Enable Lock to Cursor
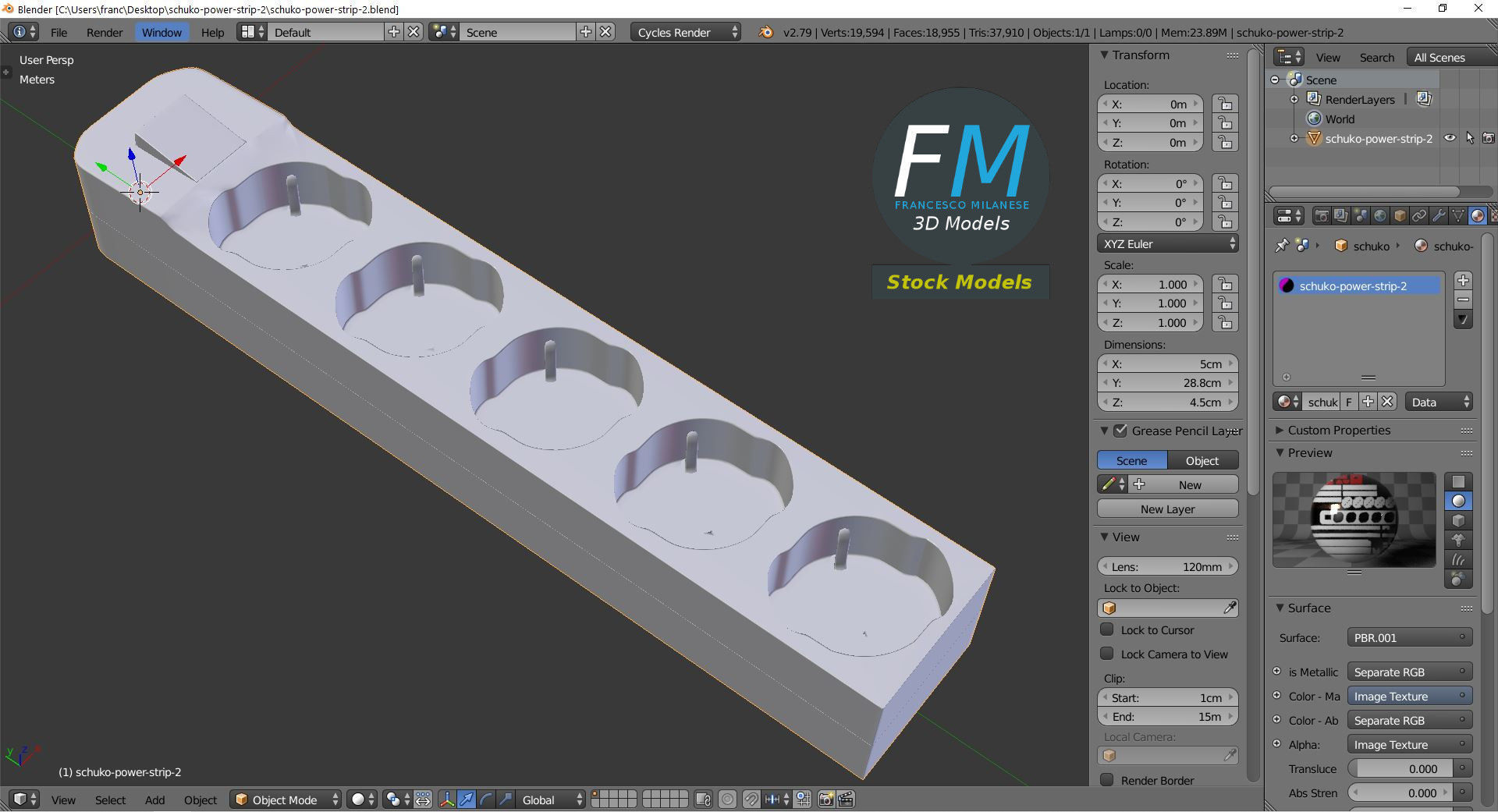Image resolution: width=1498 pixels, height=812 pixels. 1106,629
